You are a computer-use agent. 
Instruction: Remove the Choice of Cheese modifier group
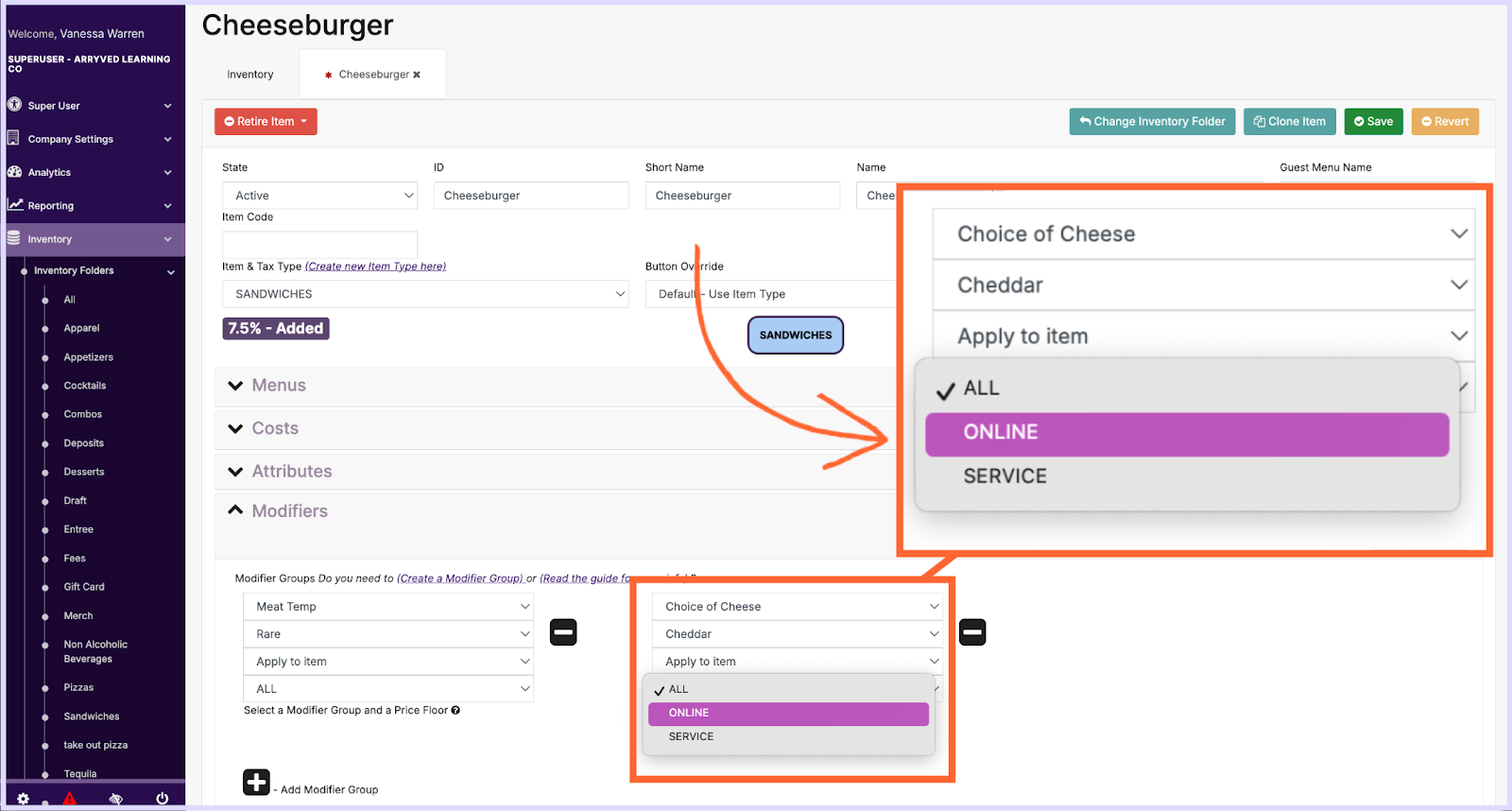[x=972, y=632]
